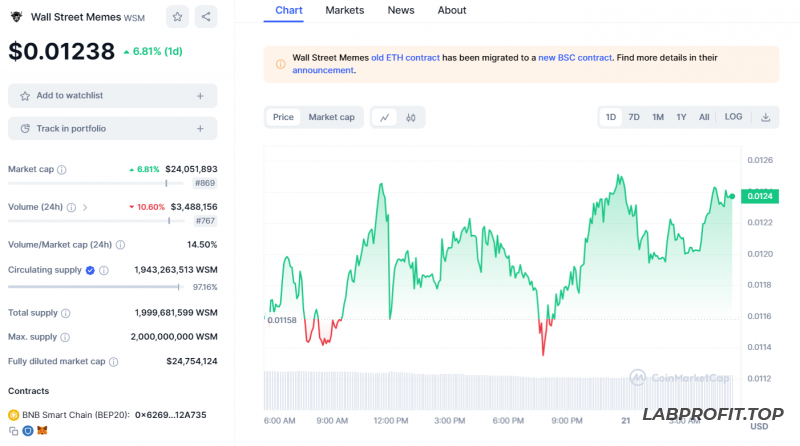This screenshot has width=800, height=446.
Task: Open the Markets tab
Action: click(345, 10)
